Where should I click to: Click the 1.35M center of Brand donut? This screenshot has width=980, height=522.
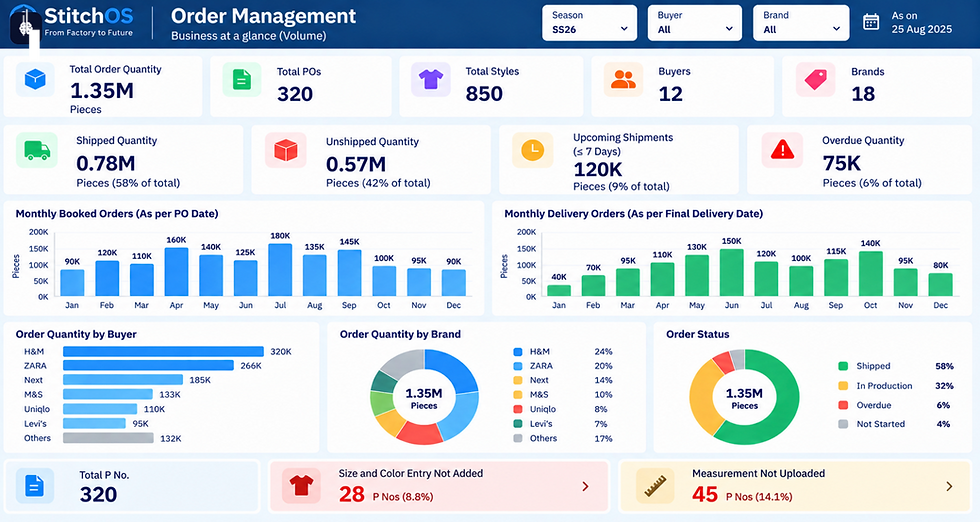click(424, 398)
